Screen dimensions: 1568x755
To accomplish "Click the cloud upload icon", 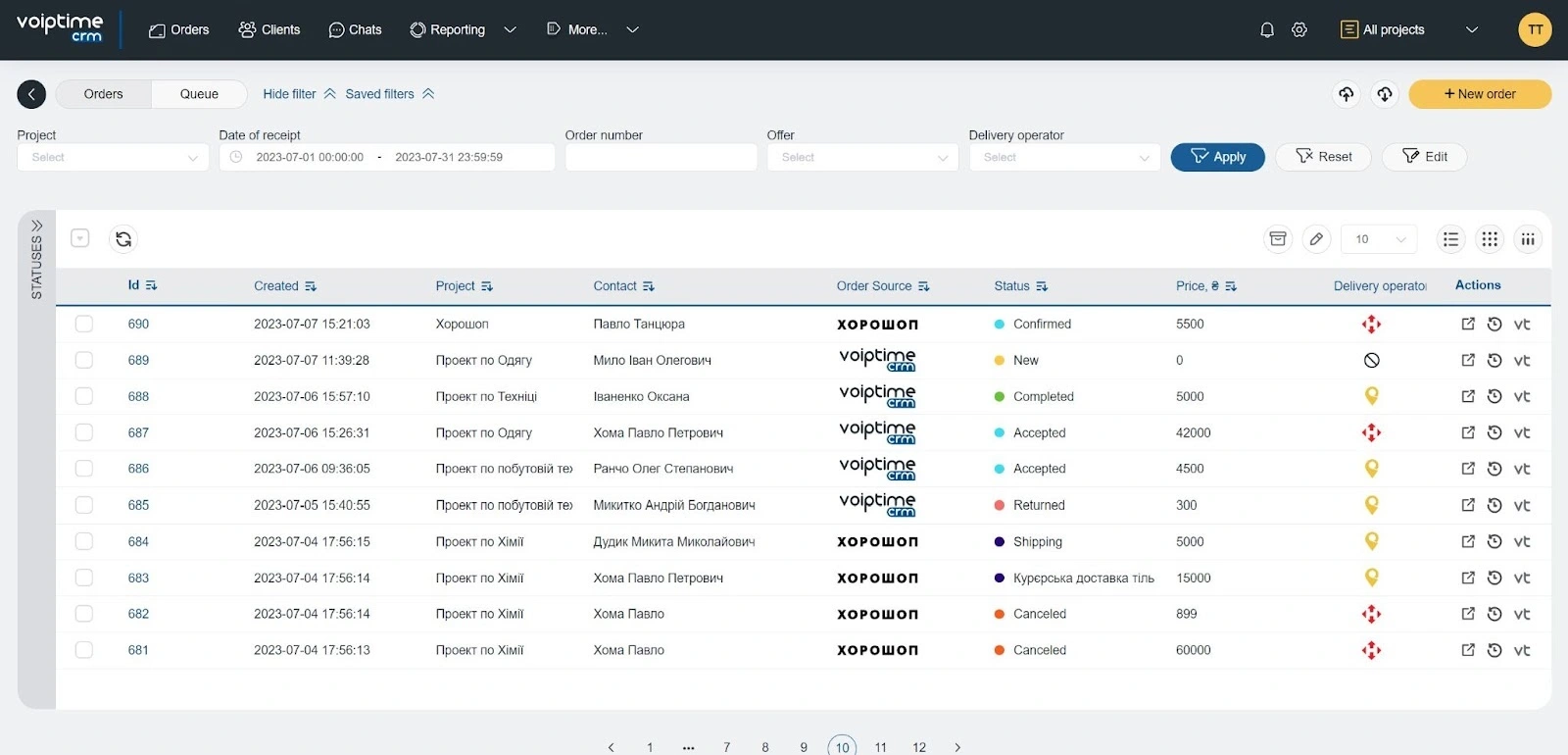I will [1347, 94].
